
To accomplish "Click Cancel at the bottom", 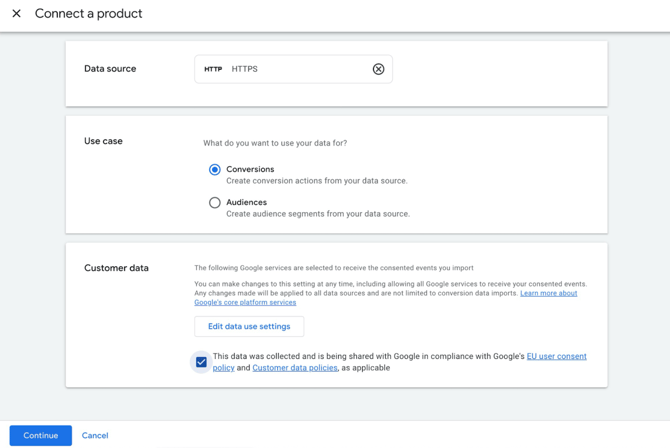I will 95,436.
